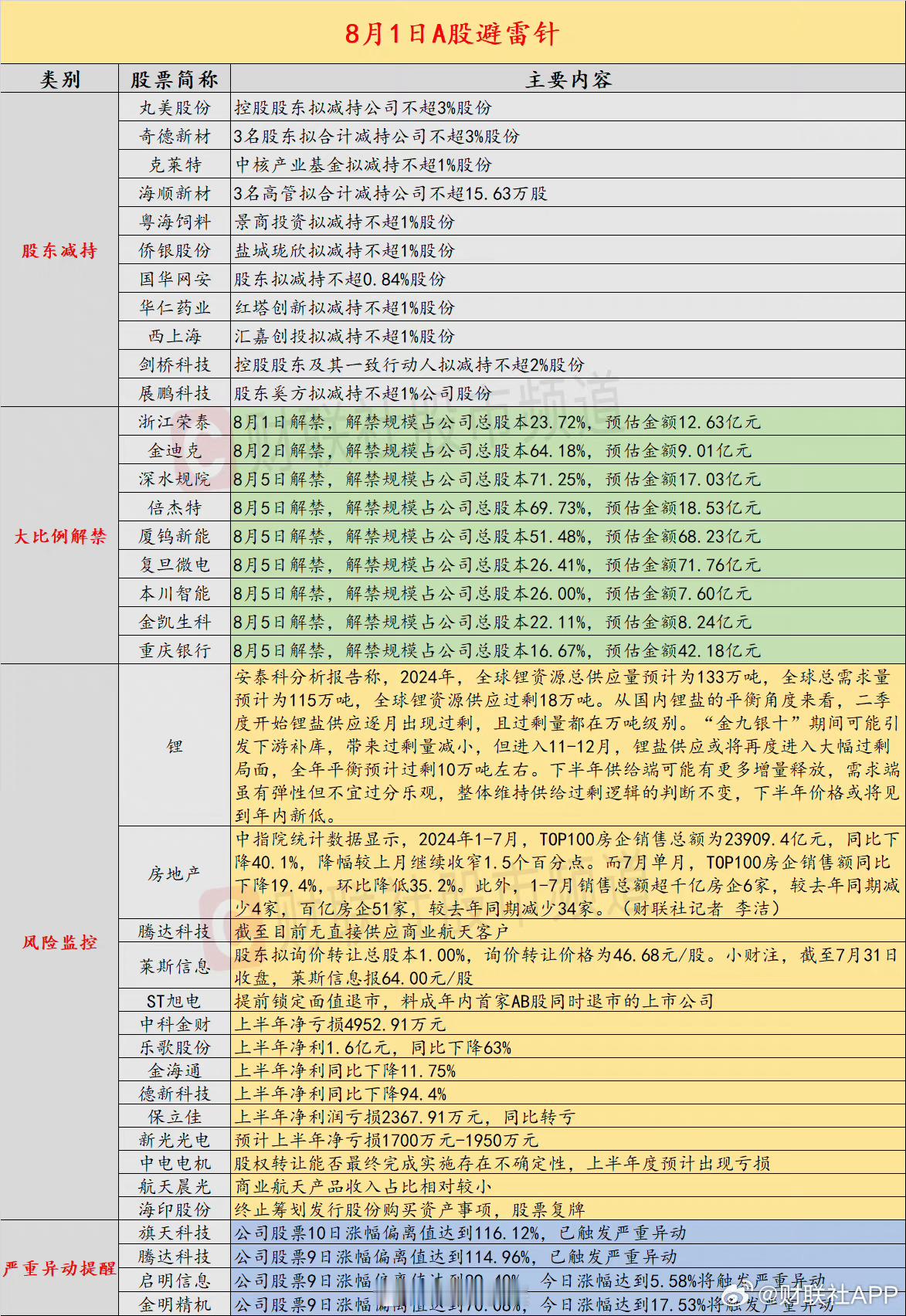906x1316 pixels.
Task: Click '控股股东拟减持公司不超3%股份' content
Action: [x=363, y=108]
